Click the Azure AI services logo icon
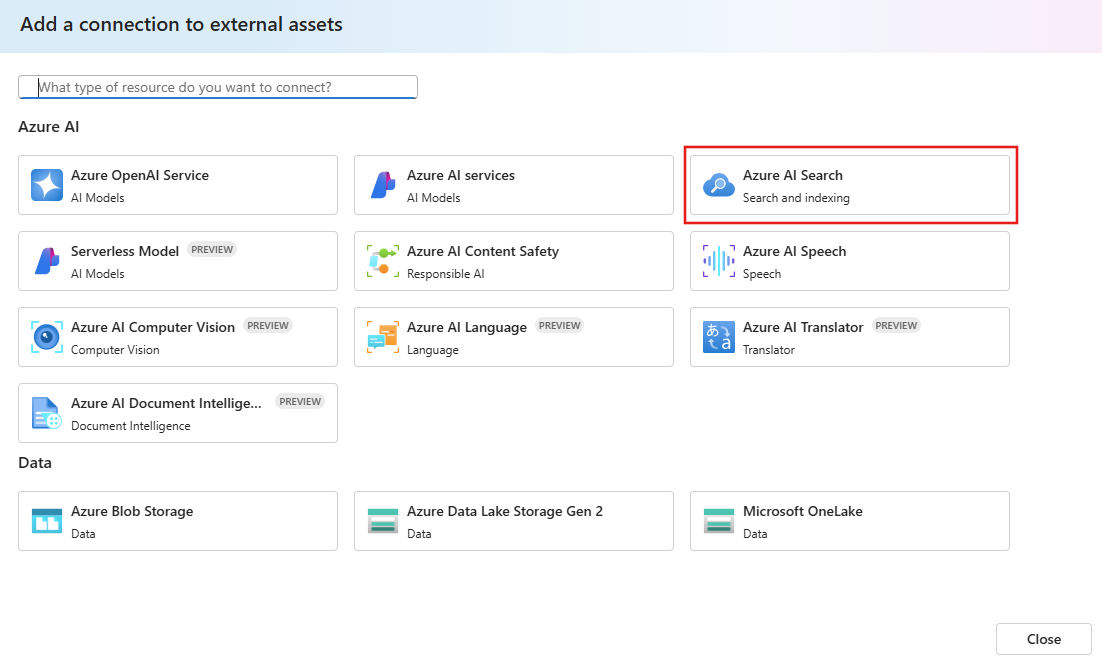This screenshot has height=663, width=1102. [383, 185]
